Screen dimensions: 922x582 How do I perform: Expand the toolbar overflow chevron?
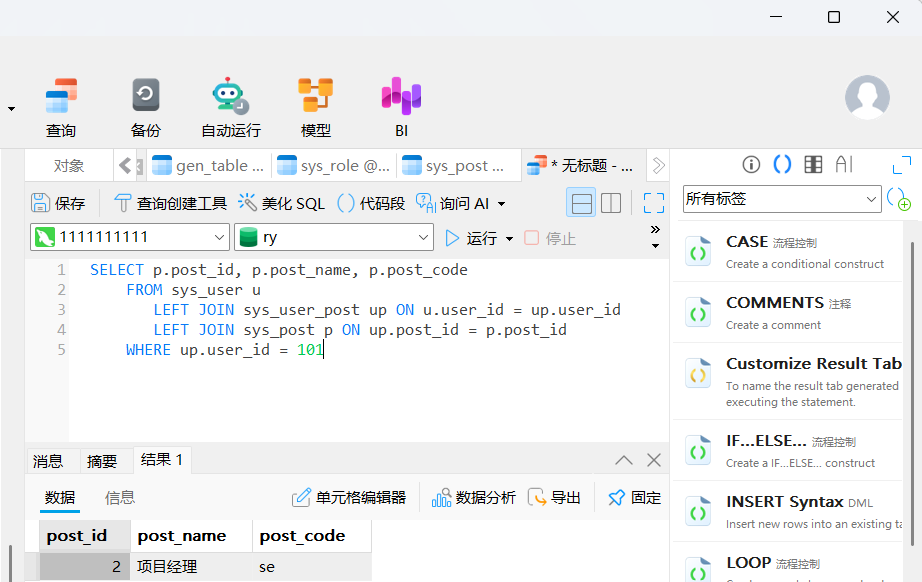tap(655, 229)
